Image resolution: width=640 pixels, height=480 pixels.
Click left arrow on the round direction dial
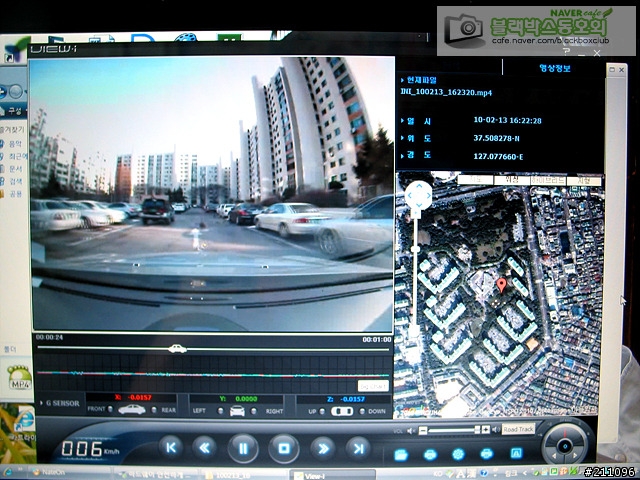[554, 455]
